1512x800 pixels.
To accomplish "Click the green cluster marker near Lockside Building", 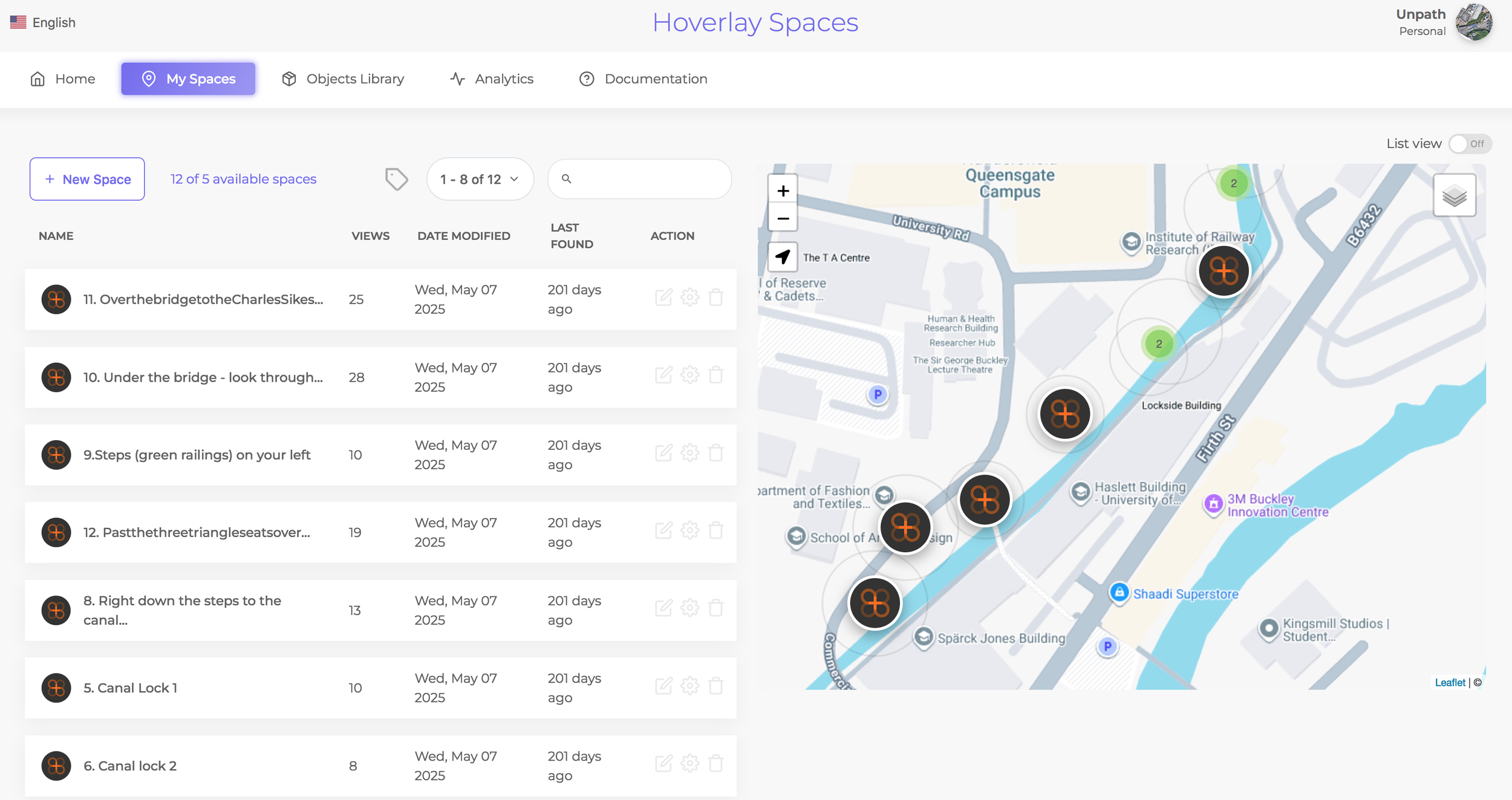I will click(1158, 344).
